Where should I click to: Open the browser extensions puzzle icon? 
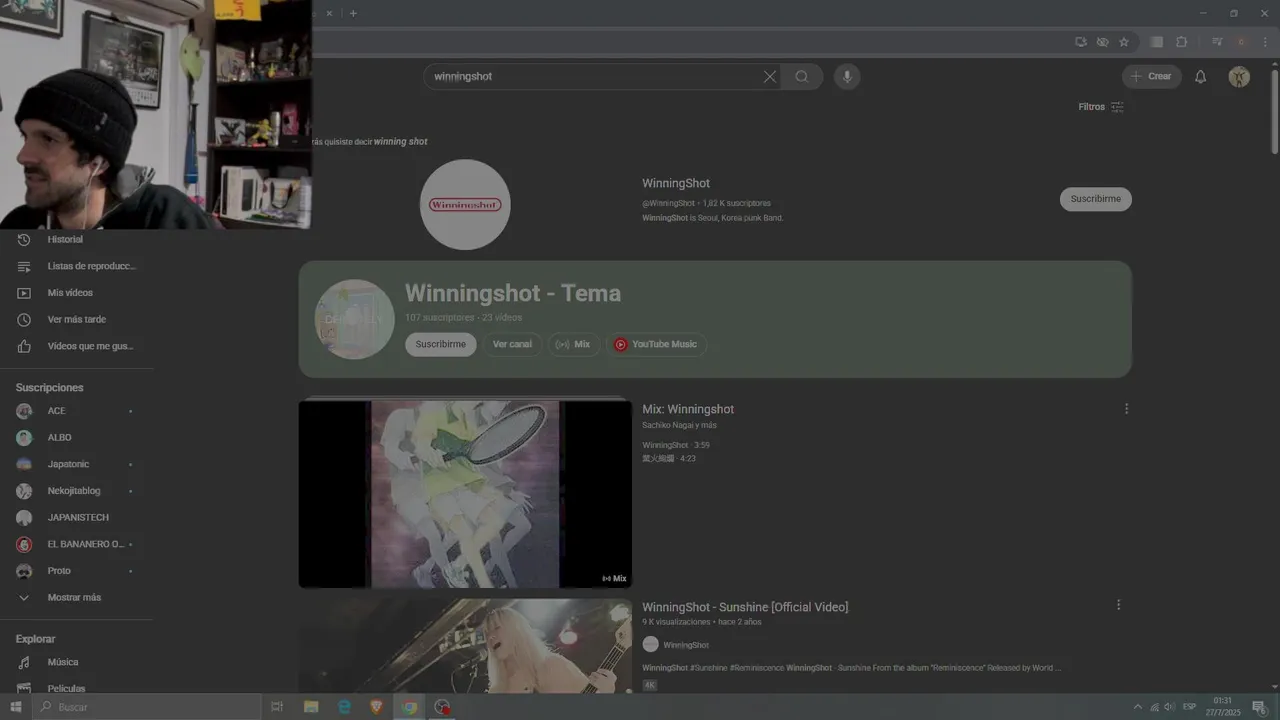click(x=1181, y=42)
